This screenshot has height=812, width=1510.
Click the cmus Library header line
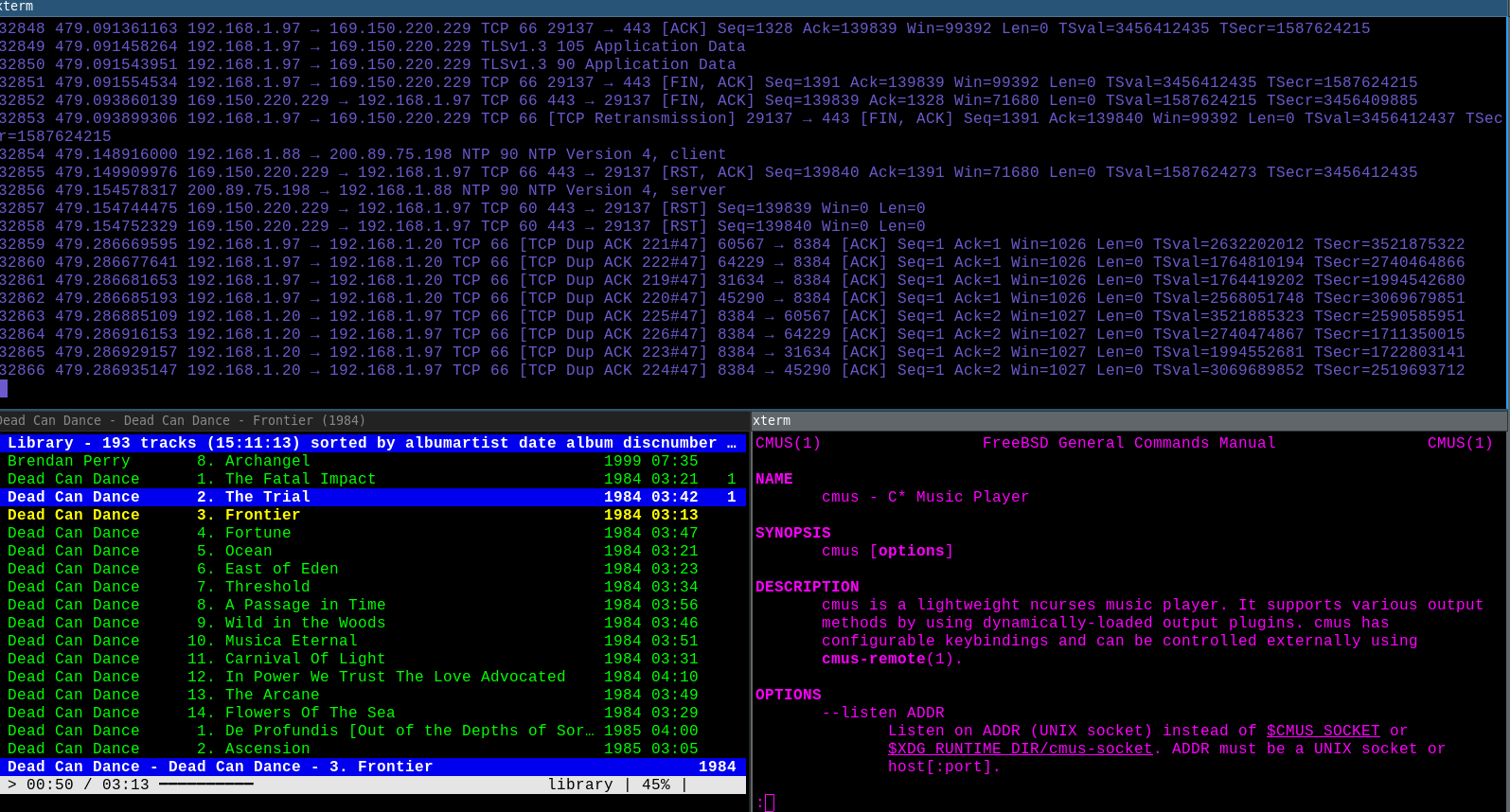373,443
